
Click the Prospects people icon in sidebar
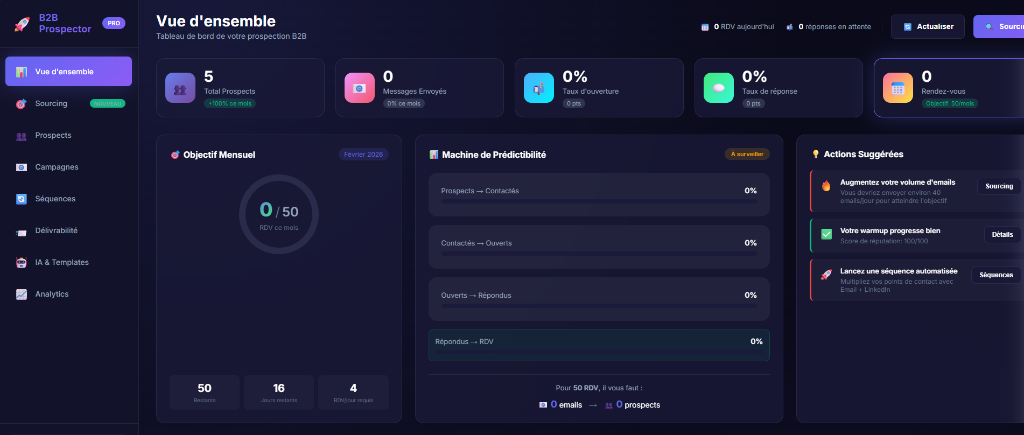21,136
